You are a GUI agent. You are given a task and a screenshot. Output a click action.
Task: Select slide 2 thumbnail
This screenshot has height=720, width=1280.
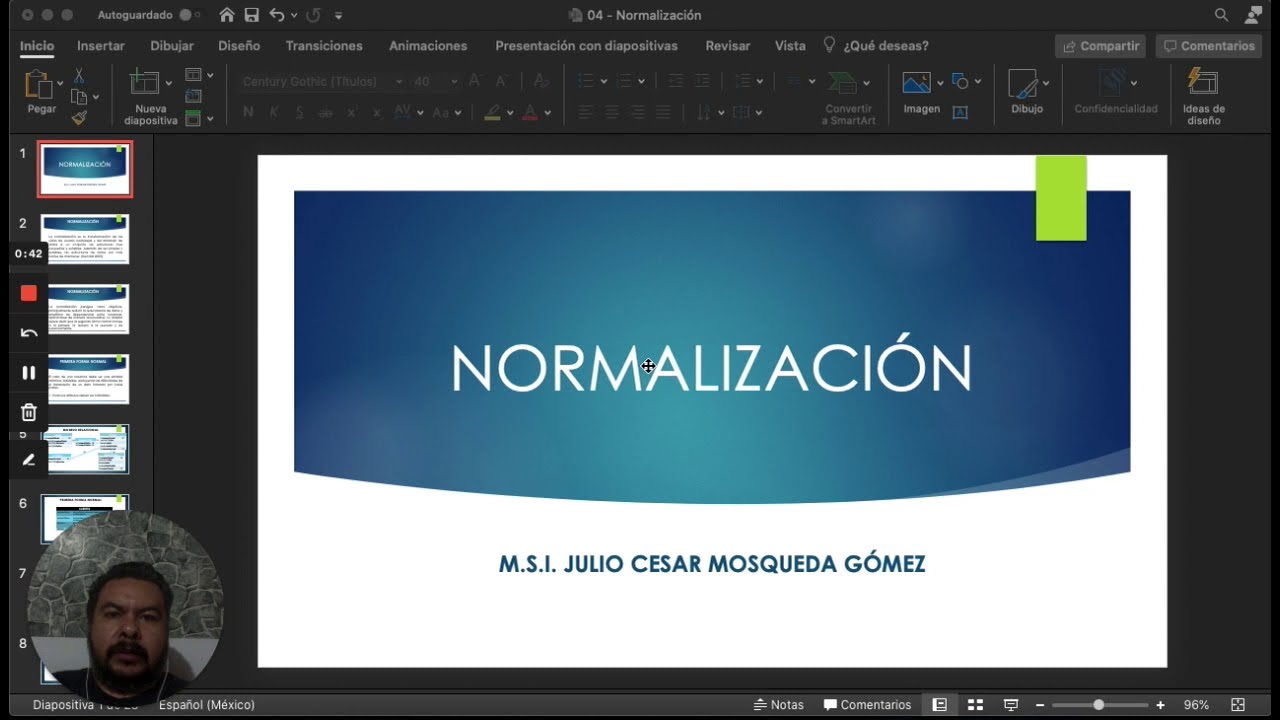85,239
